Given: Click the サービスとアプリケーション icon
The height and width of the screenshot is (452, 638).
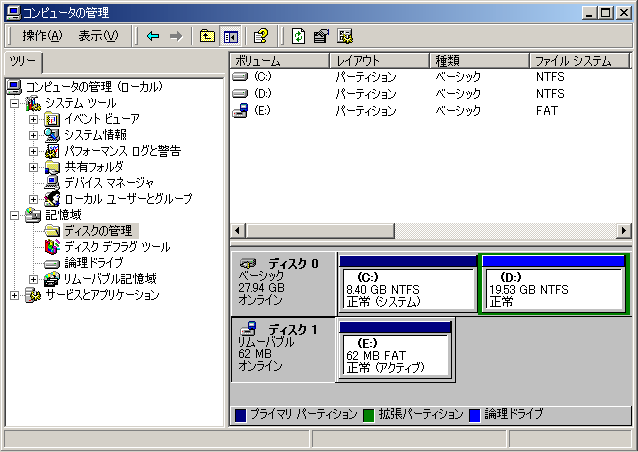Looking at the screenshot, I should pos(33,295).
